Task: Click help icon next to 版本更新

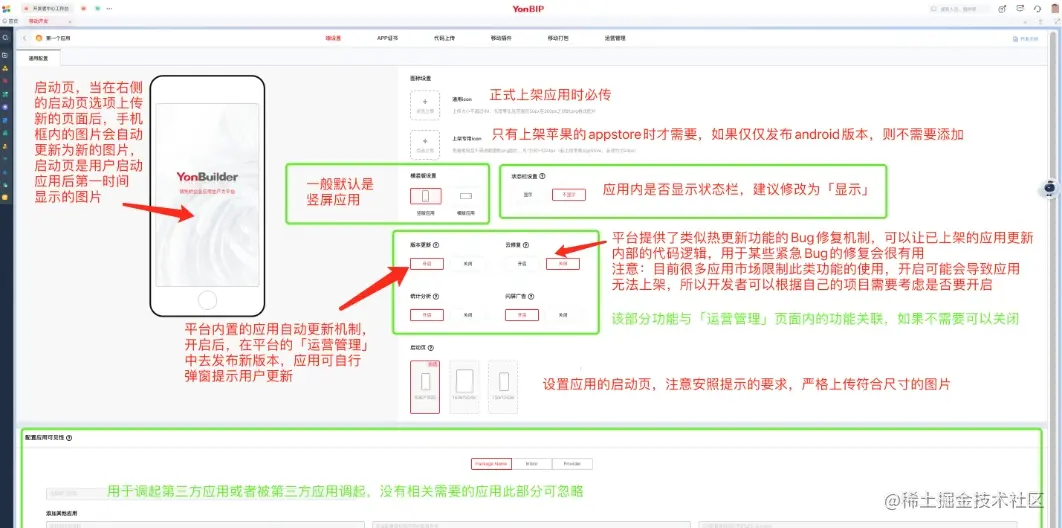Action: 436,245
